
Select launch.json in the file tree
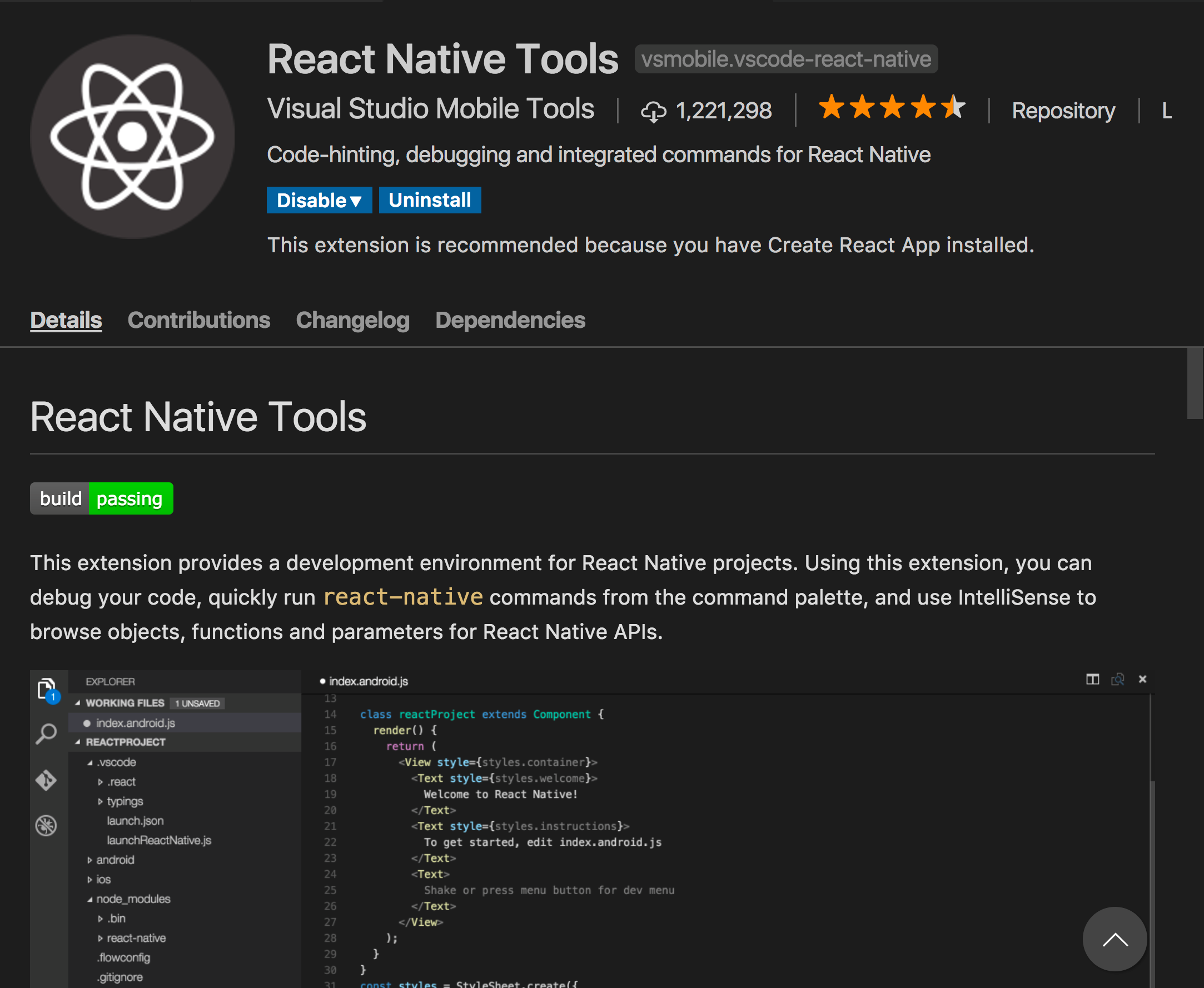tap(136, 821)
